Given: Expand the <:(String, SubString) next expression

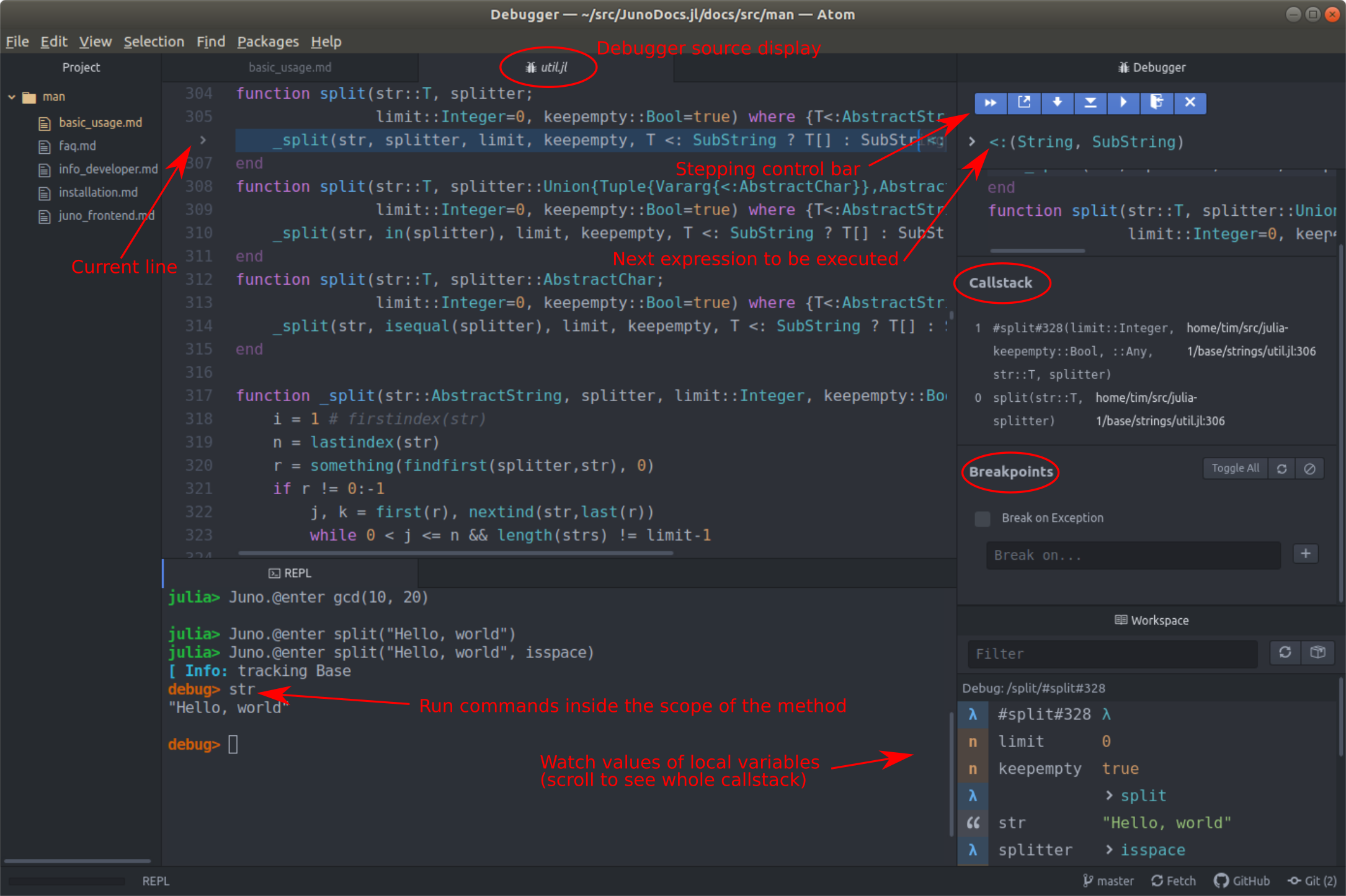Looking at the screenshot, I should coord(972,142).
